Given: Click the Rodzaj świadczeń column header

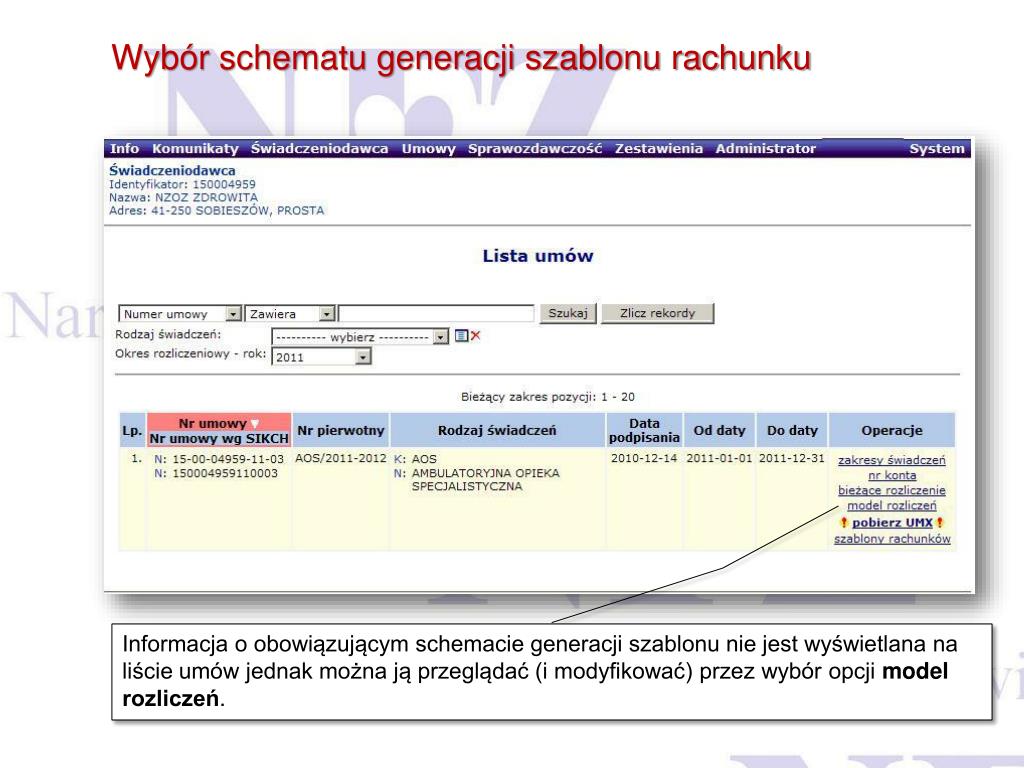Looking at the screenshot, I should tap(497, 430).
